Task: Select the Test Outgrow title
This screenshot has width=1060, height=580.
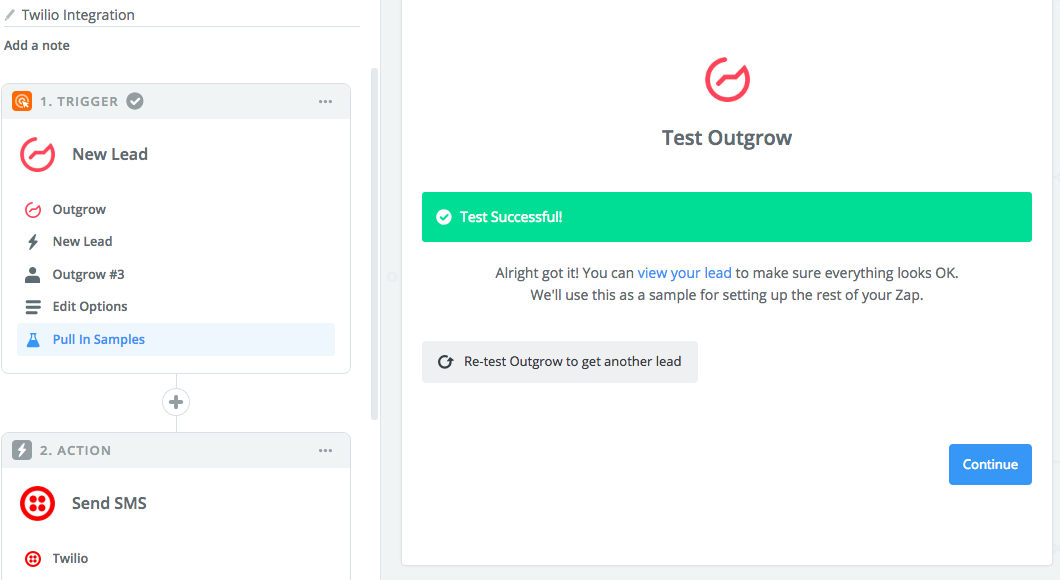Action: (x=727, y=138)
